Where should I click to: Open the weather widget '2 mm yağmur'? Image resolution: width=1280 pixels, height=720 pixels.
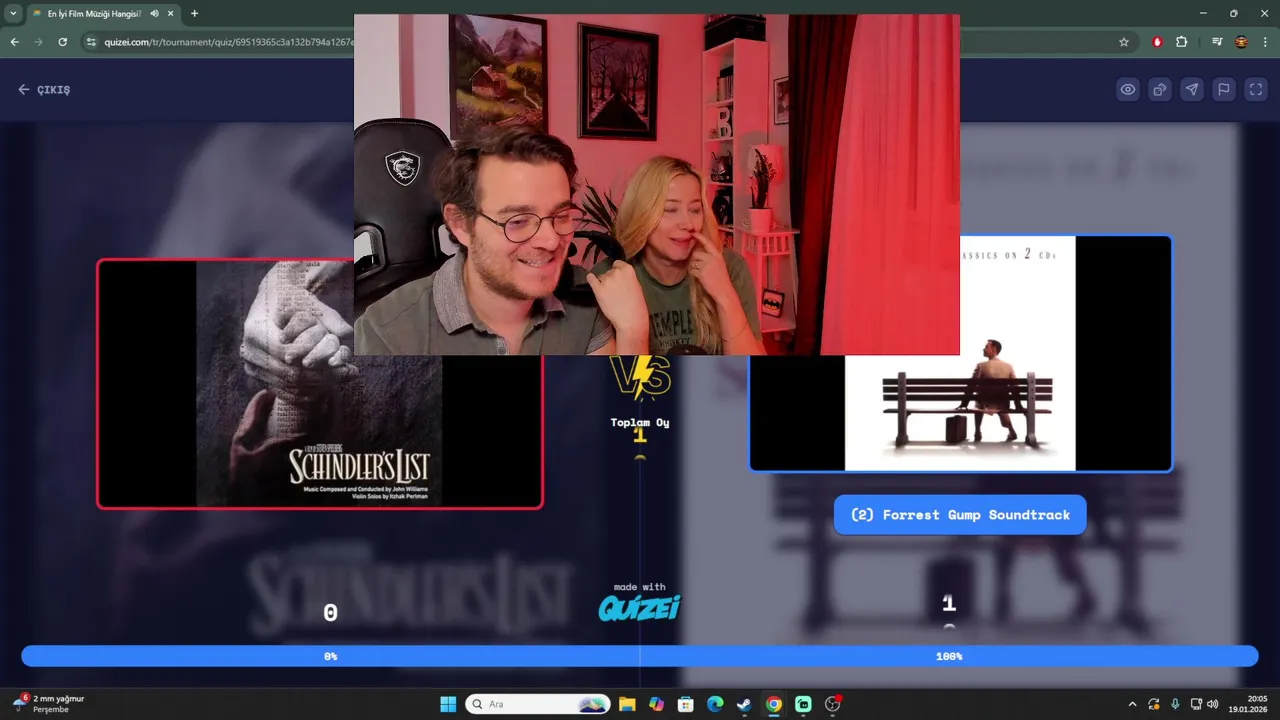pyautogui.click(x=50, y=704)
